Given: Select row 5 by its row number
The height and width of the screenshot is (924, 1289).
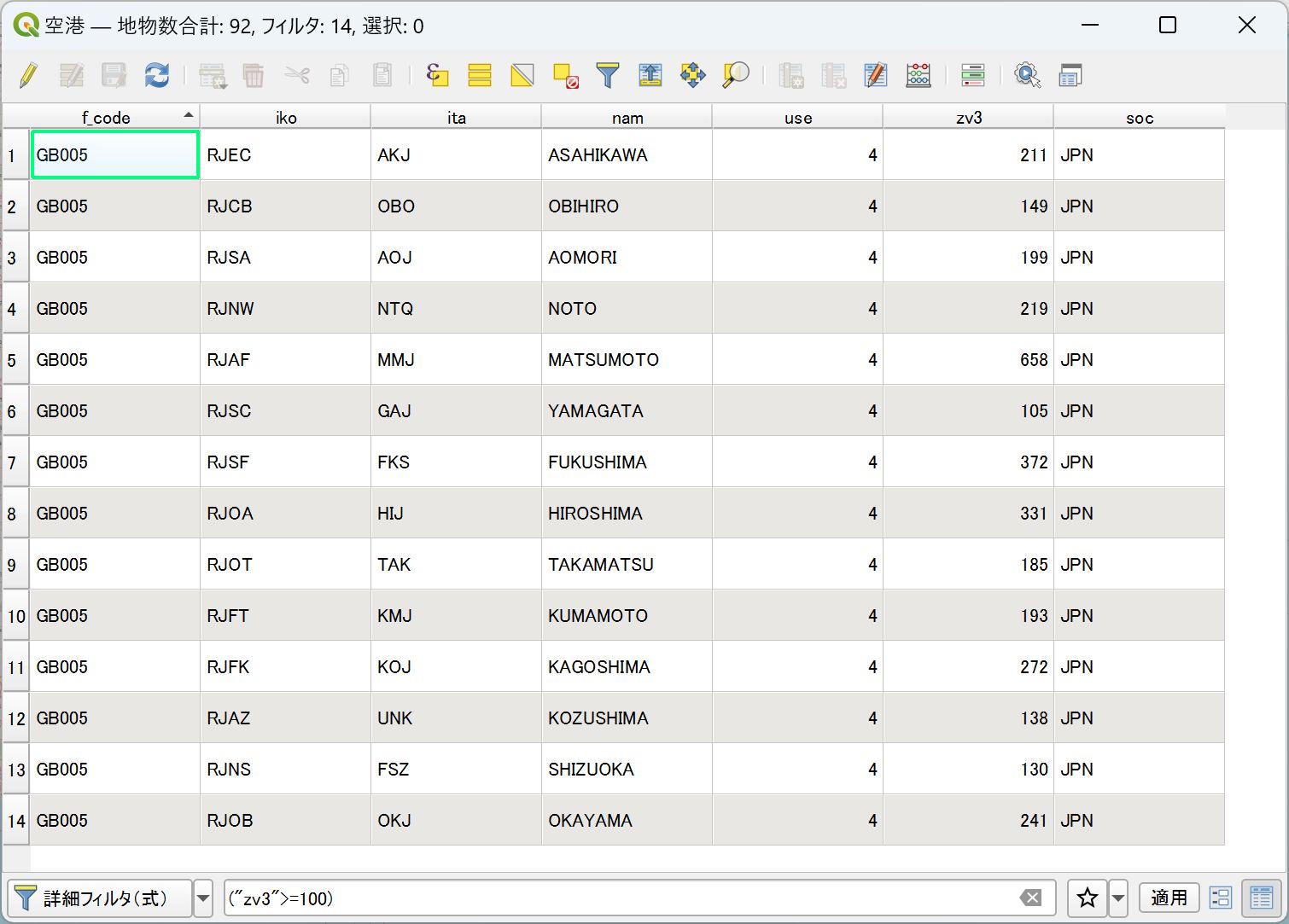Looking at the screenshot, I should [15, 360].
